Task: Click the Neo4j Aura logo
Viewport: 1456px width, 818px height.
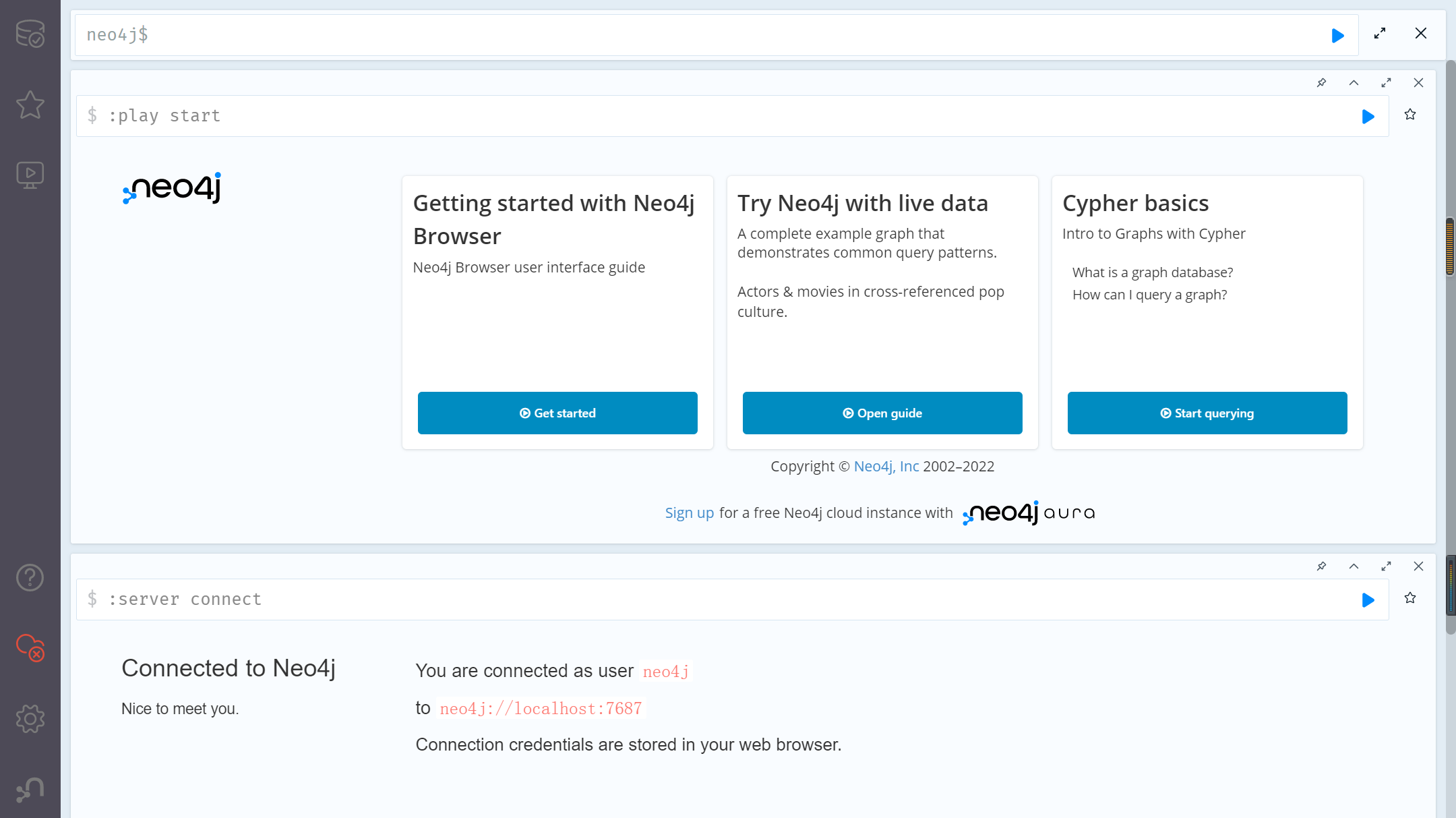Action: pos(1029,513)
